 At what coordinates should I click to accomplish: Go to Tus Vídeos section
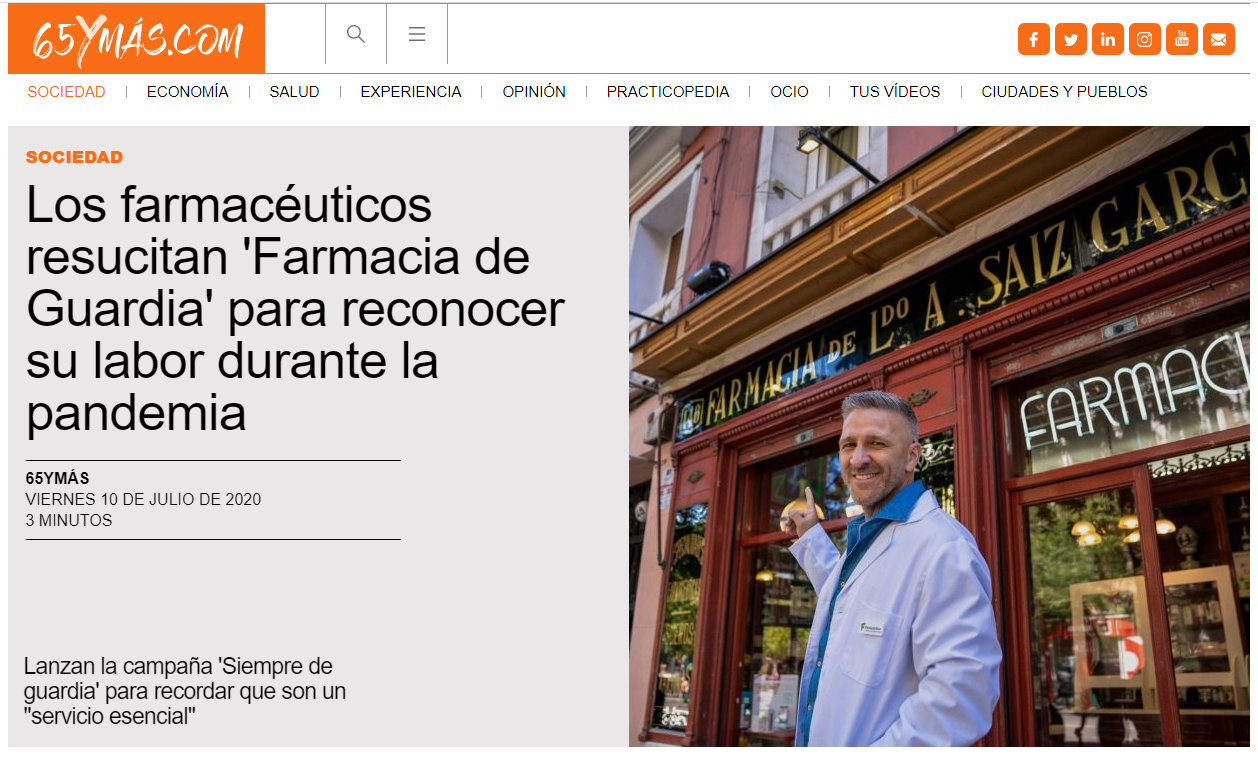[x=895, y=92]
